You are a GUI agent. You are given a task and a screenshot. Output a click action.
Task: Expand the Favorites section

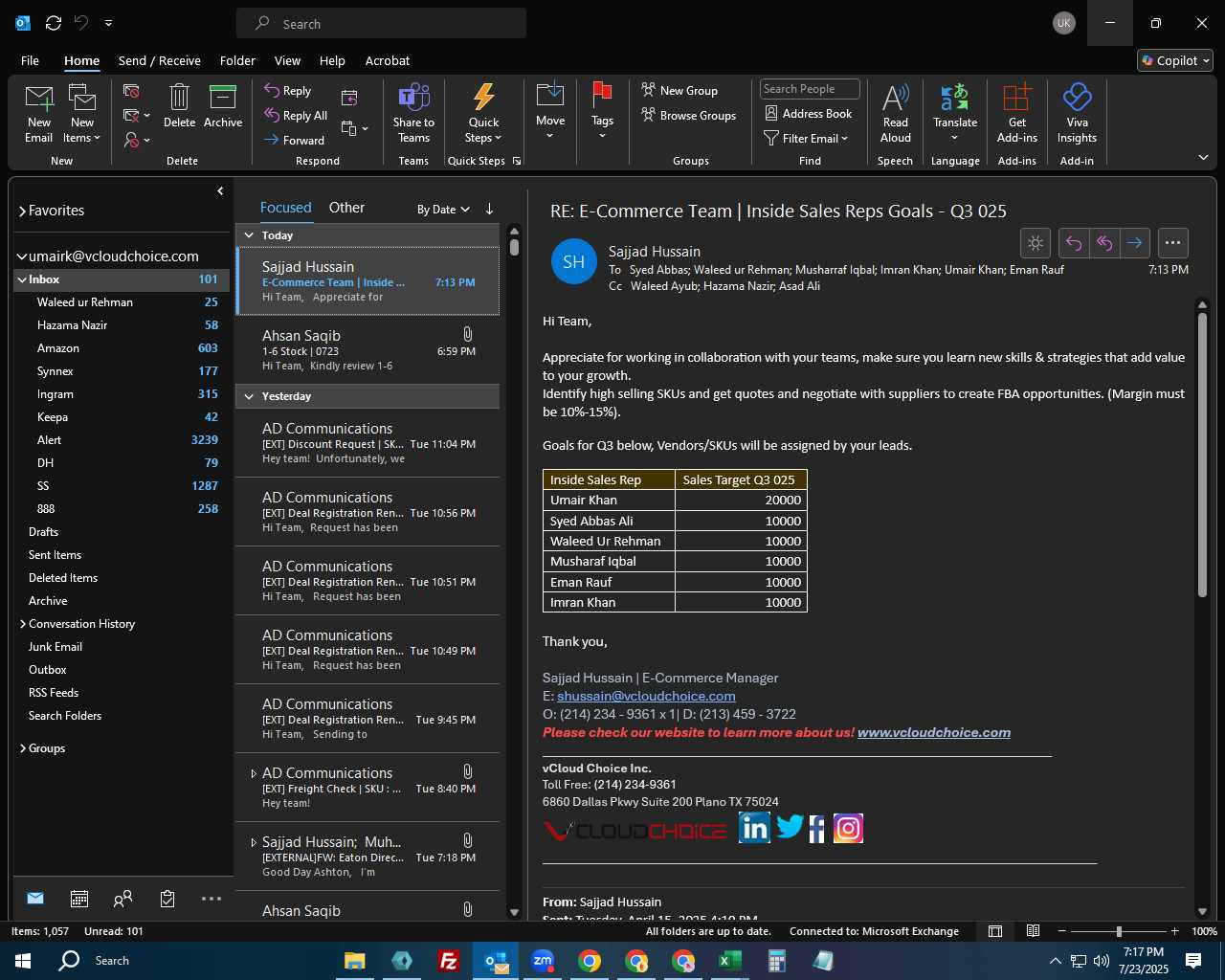[22, 212]
